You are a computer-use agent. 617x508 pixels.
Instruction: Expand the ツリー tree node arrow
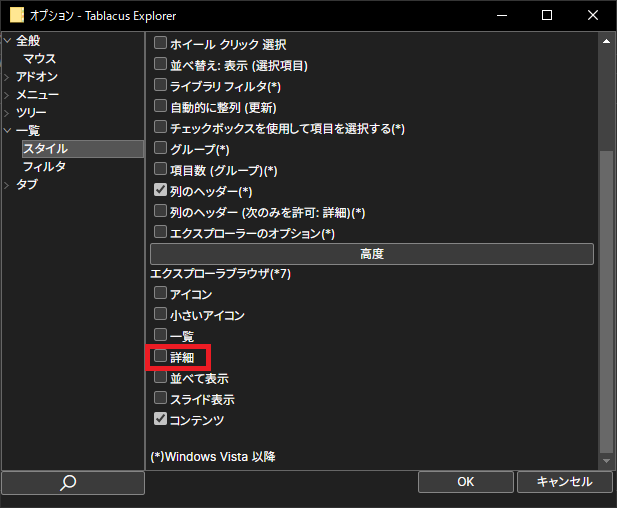click(7, 113)
